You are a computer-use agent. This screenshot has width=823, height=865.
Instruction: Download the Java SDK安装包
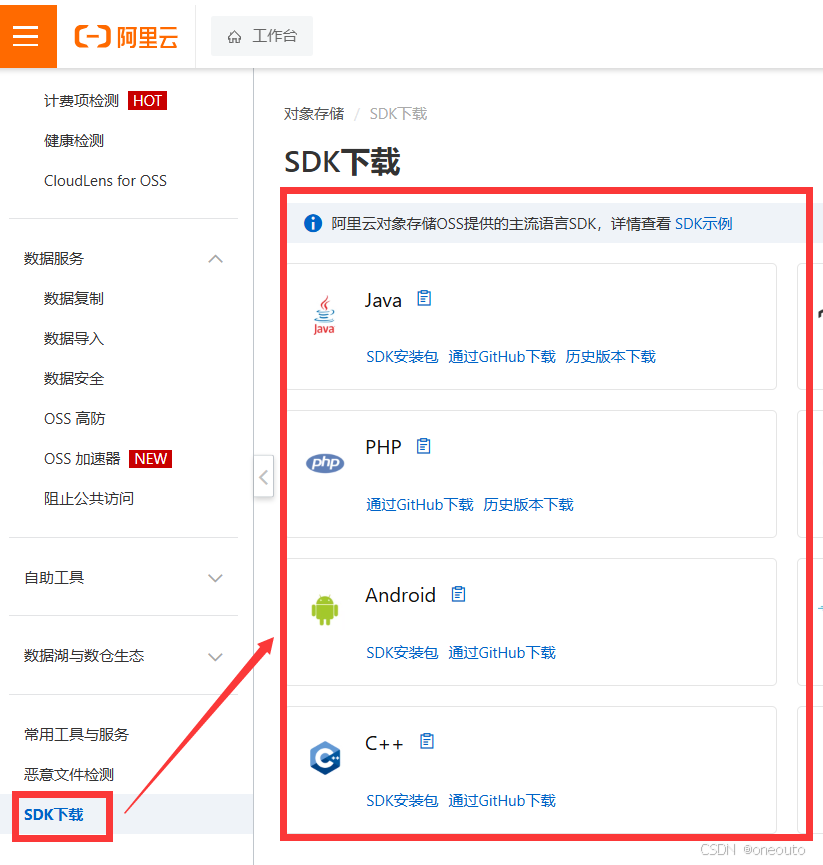402,357
